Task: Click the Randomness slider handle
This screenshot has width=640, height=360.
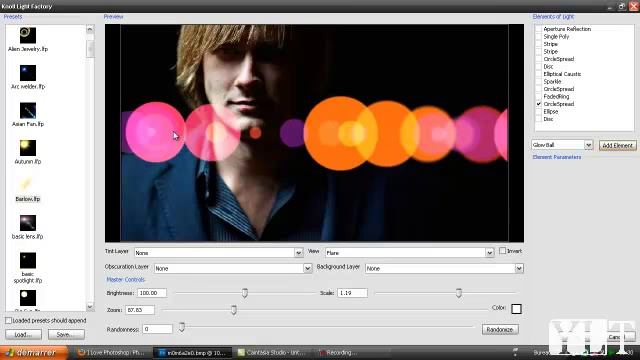Action: 182,327
